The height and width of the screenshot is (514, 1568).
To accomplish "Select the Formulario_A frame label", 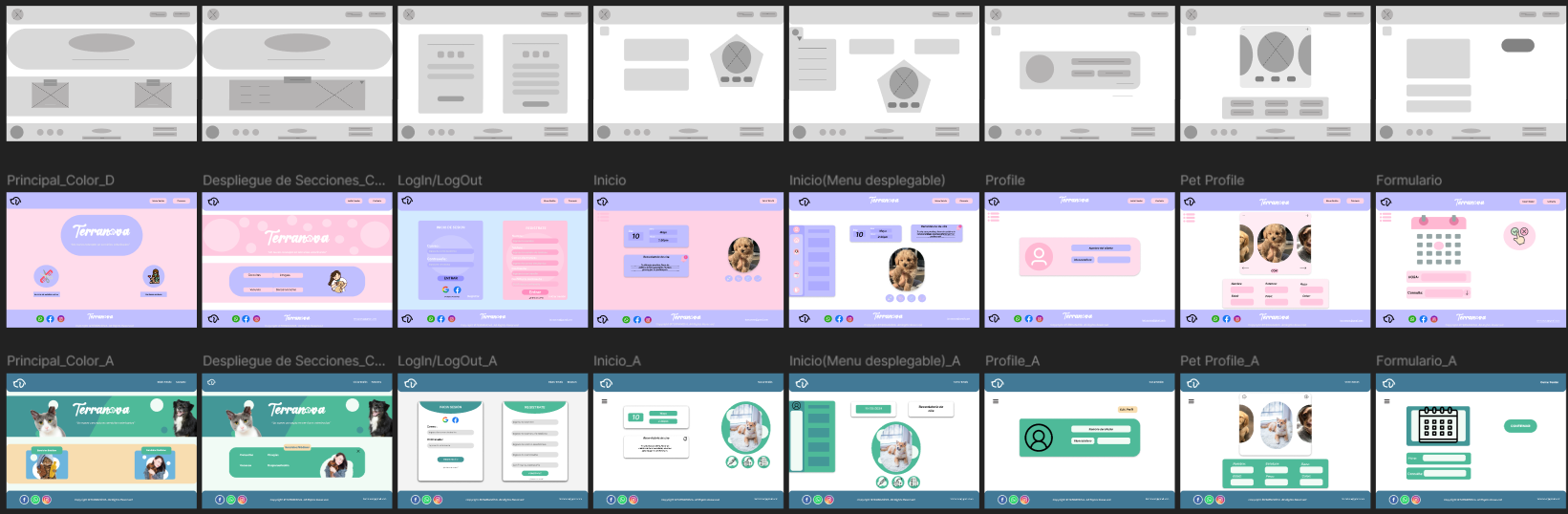I will click(1417, 361).
